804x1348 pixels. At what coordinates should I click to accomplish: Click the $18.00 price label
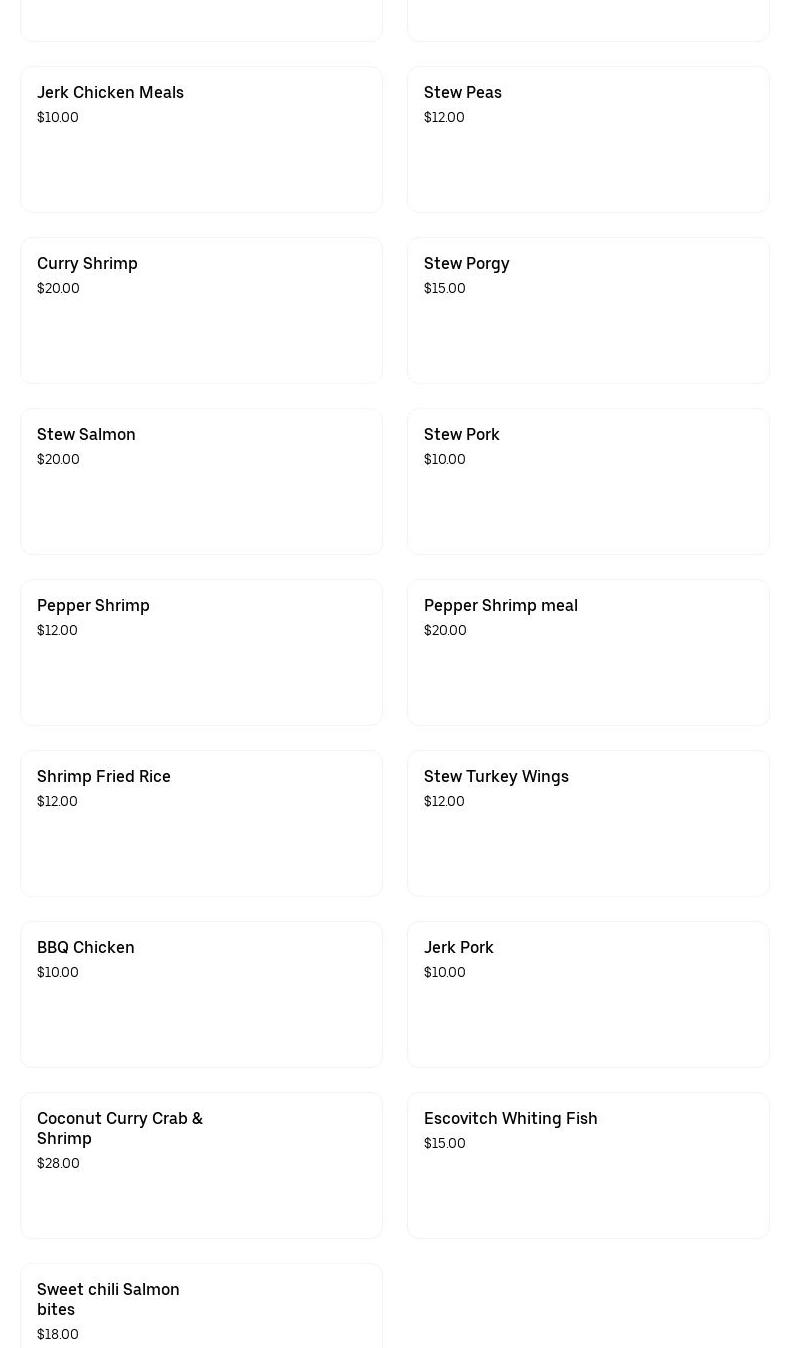58,1334
